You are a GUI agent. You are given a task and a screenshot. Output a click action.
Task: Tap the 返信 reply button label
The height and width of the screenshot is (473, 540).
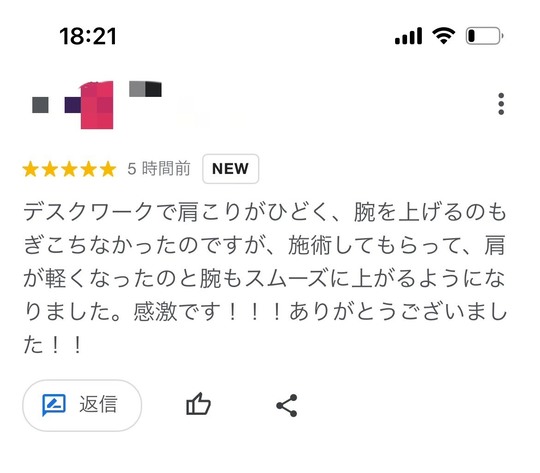pyautogui.click(x=98, y=404)
